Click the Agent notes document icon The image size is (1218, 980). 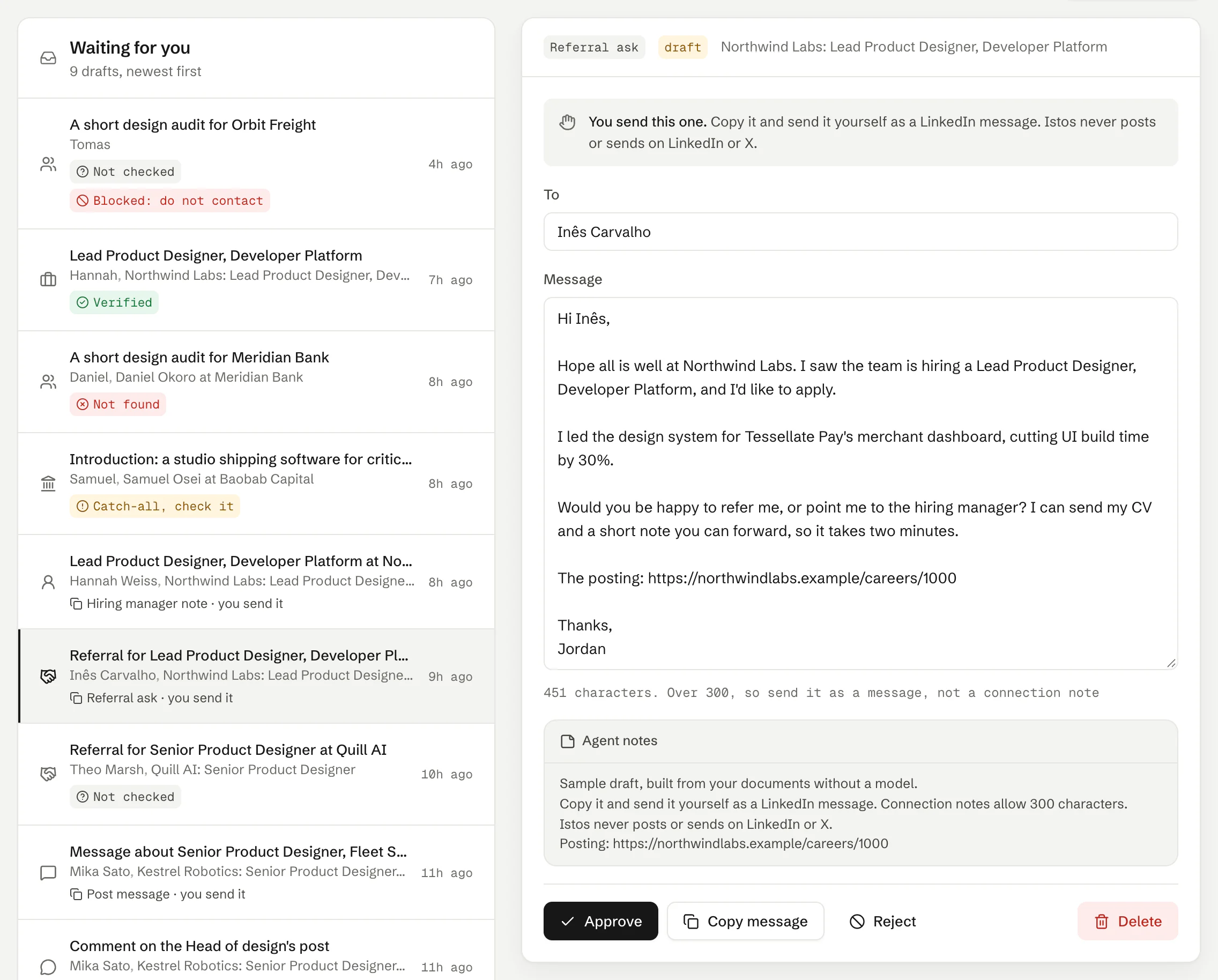(x=567, y=741)
